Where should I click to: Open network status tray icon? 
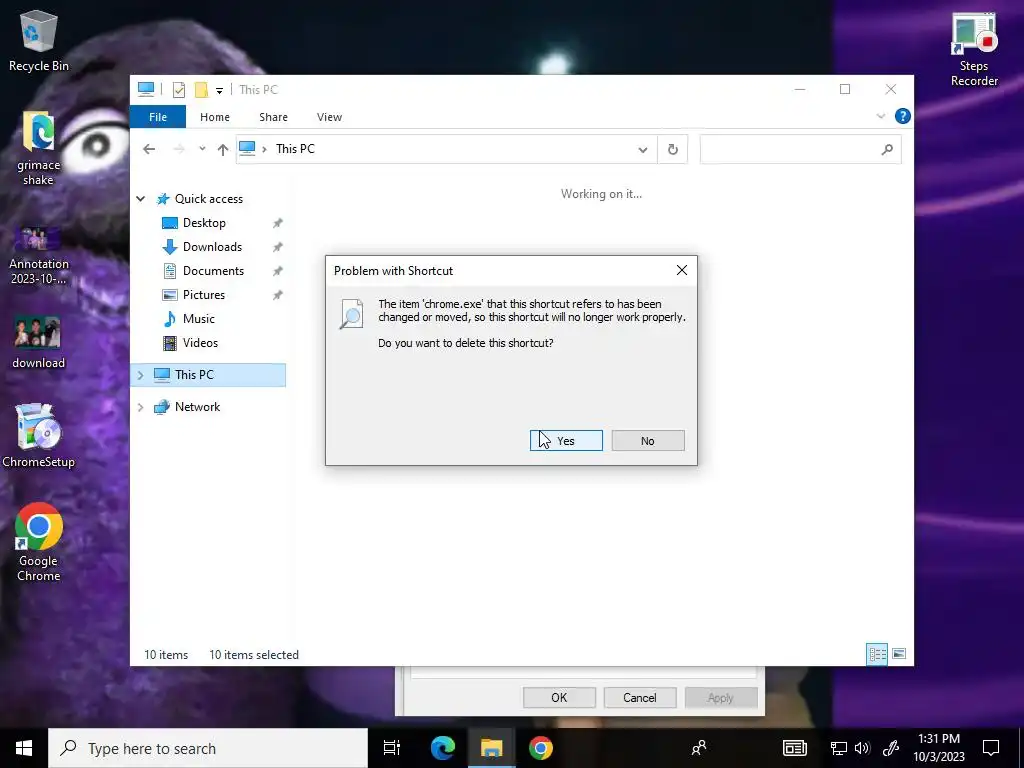(839, 748)
